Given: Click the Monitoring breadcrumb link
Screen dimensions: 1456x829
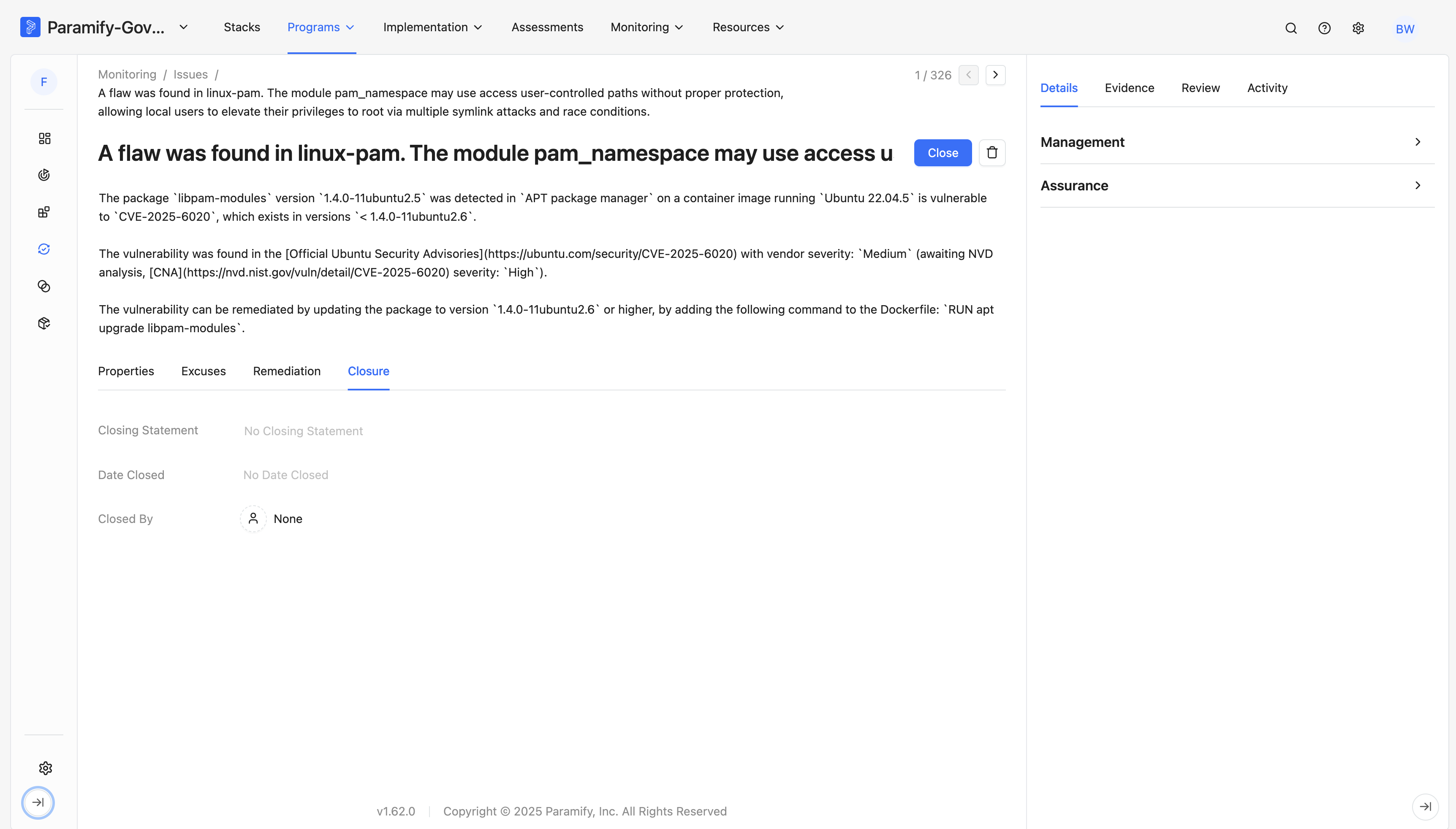Looking at the screenshot, I should 127,75.
